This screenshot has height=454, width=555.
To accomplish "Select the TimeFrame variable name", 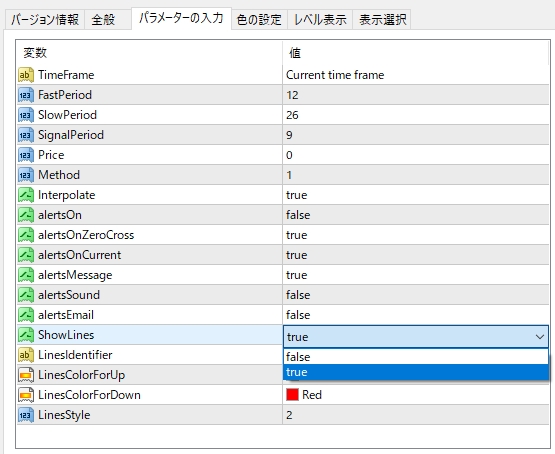I will (x=66, y=75).
